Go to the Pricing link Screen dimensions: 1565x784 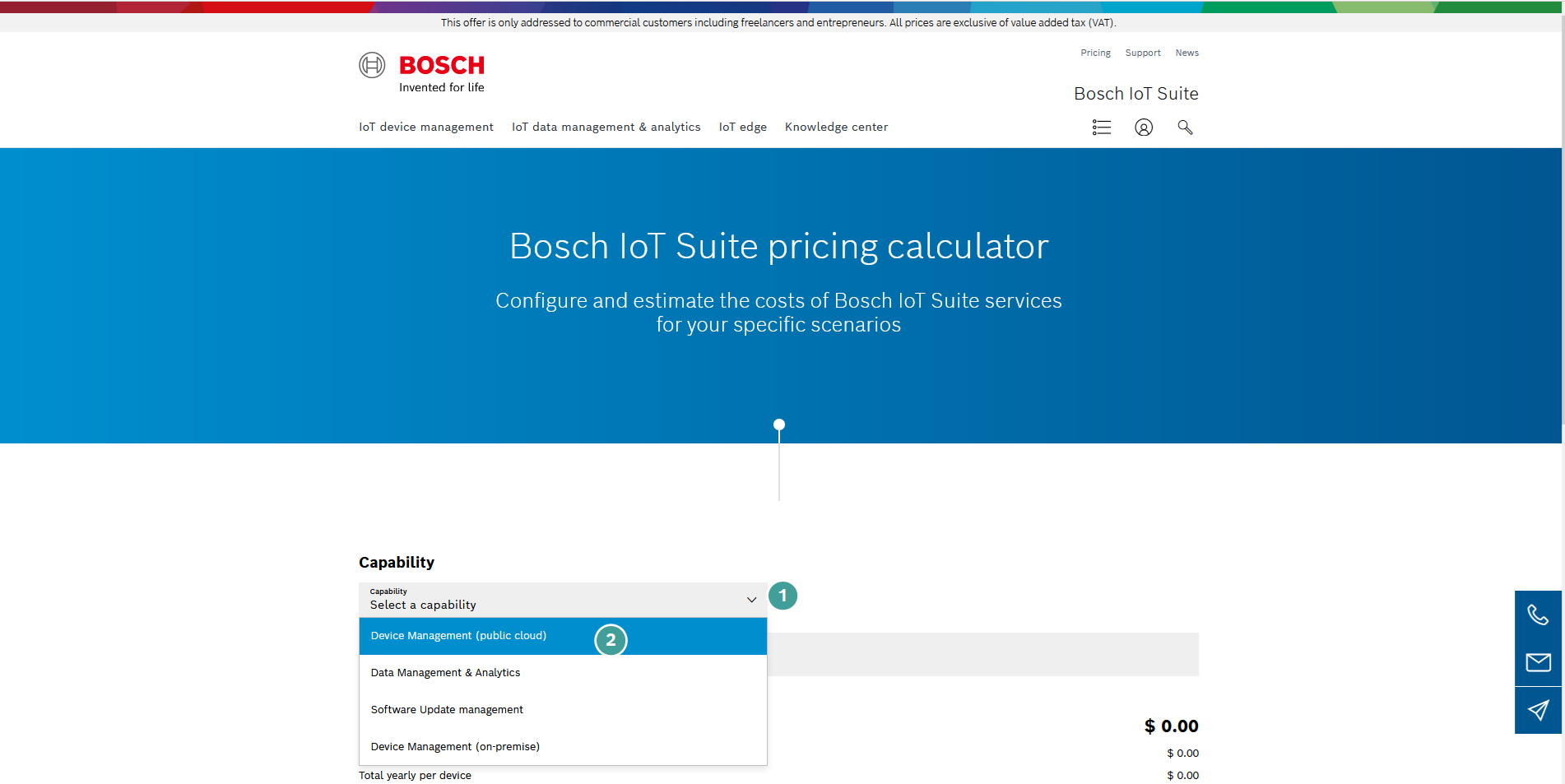(x=1095, y=53)
